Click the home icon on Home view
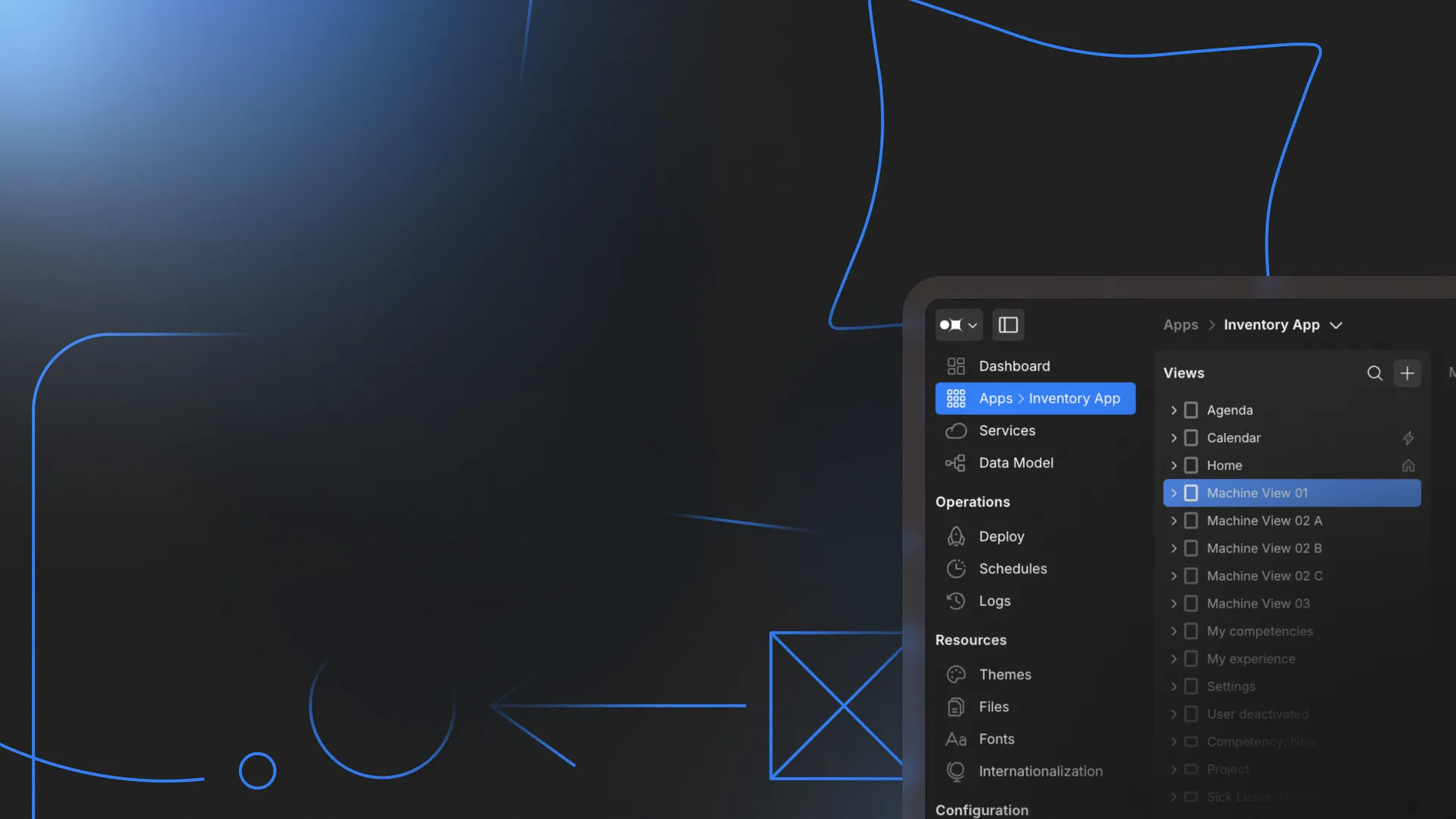Image resolution: width=1456 pixels, height=819 pixels. click(x=1407, y=466)
